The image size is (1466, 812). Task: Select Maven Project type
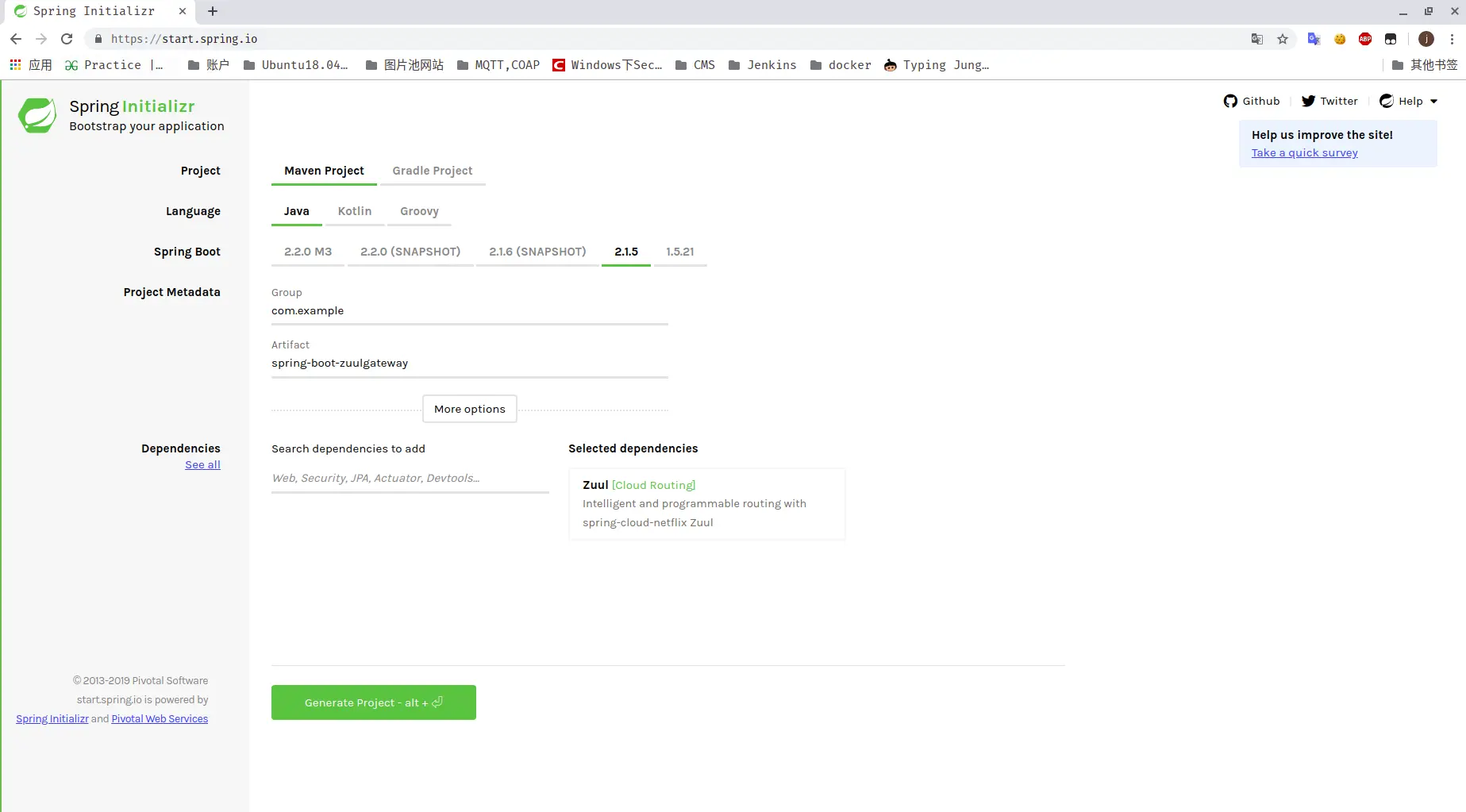[x=324, y=171]
